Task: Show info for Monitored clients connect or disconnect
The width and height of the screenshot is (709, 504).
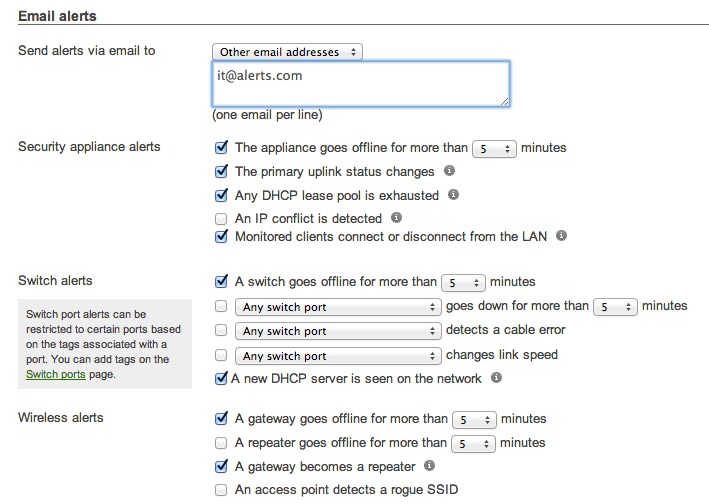Action: pyautogui.click(x=561, y=236)
